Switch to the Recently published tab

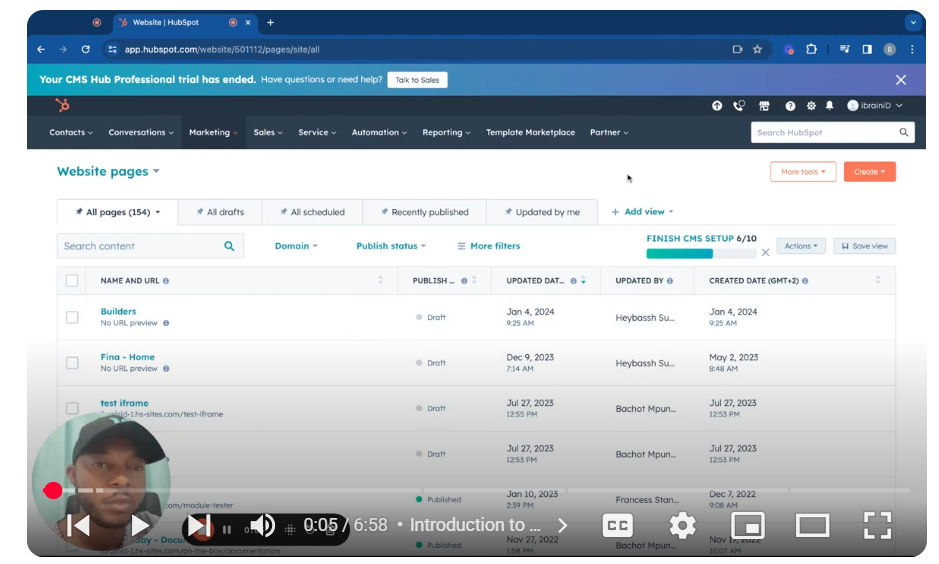tap(425, 212)
